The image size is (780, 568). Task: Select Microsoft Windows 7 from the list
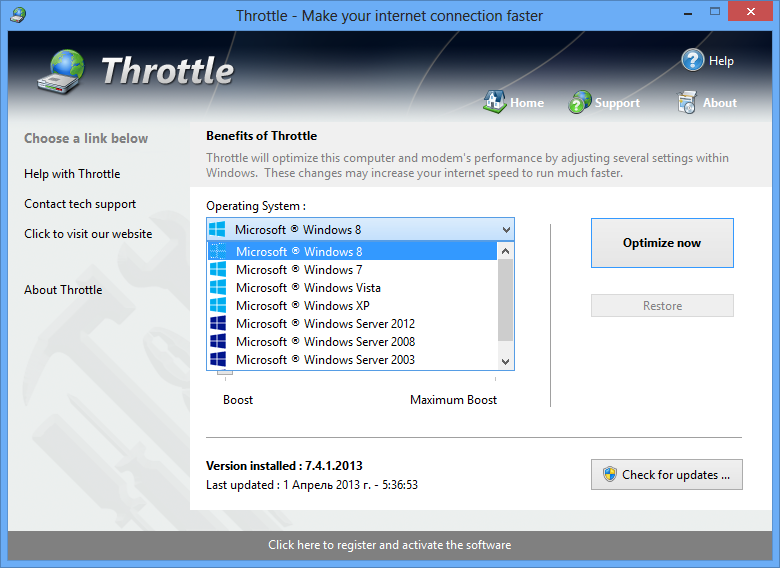[x=352, y=270]
